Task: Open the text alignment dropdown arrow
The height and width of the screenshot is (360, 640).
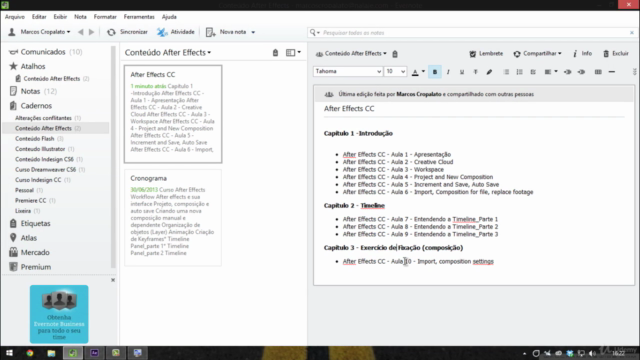Action: coord(556,72)
